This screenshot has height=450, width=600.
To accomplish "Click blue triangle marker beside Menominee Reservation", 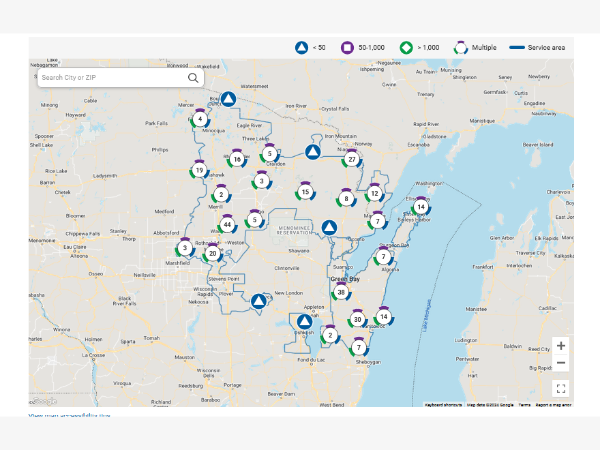I will click(x=329, y=227).
